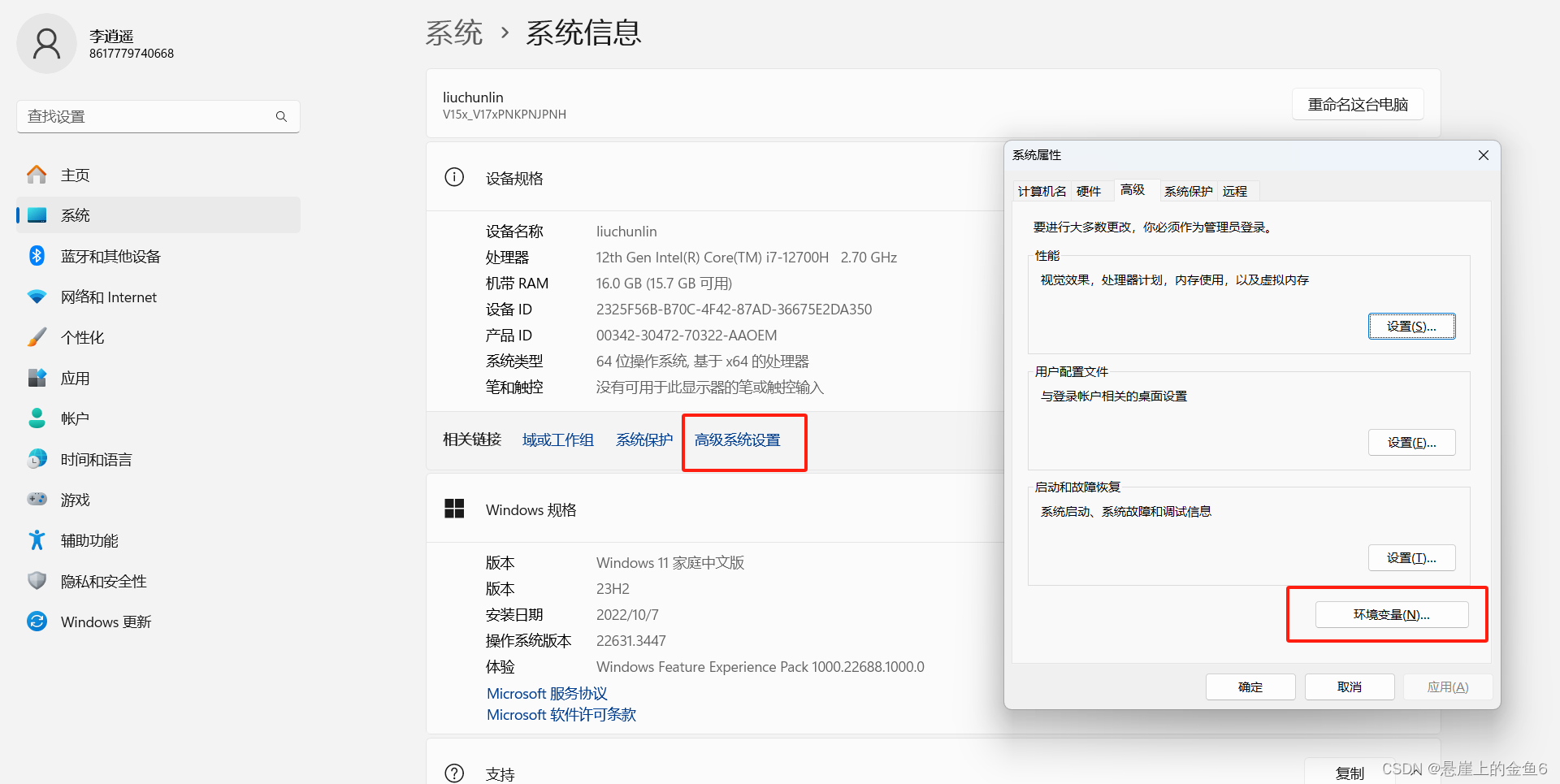
Task: Open the 主页 settings page
Action: 158,175
